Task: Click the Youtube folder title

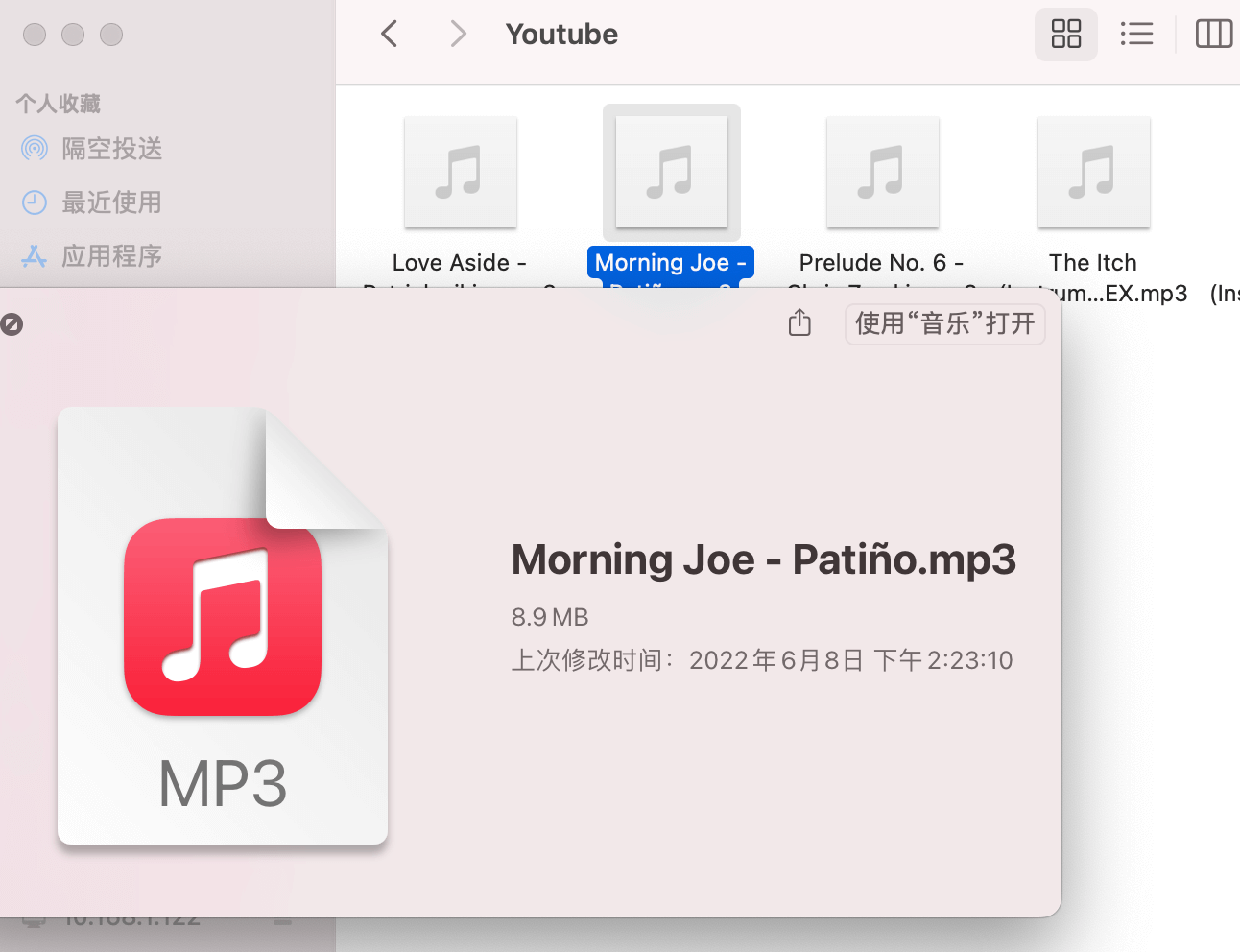Action: click(x=561, y=35)
